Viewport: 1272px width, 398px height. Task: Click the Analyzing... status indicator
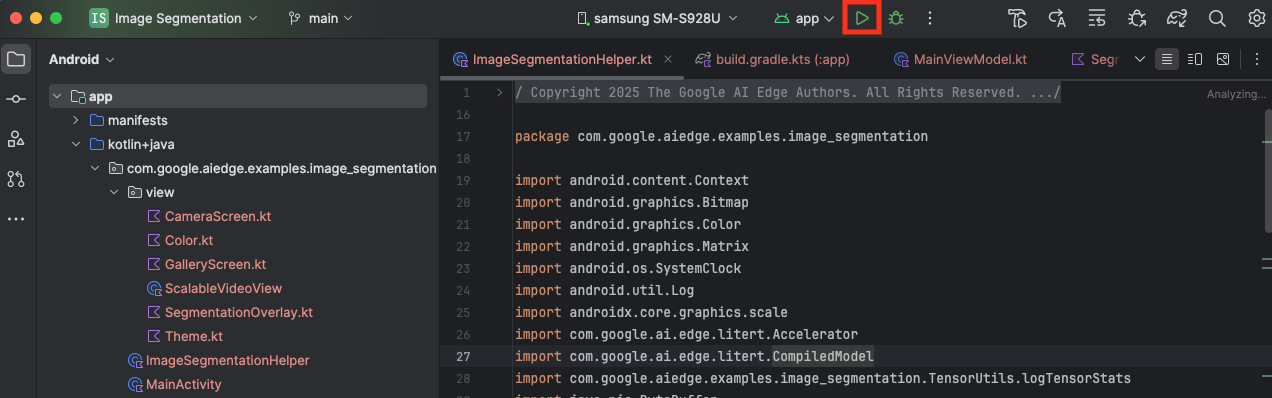coord(1236,93)
